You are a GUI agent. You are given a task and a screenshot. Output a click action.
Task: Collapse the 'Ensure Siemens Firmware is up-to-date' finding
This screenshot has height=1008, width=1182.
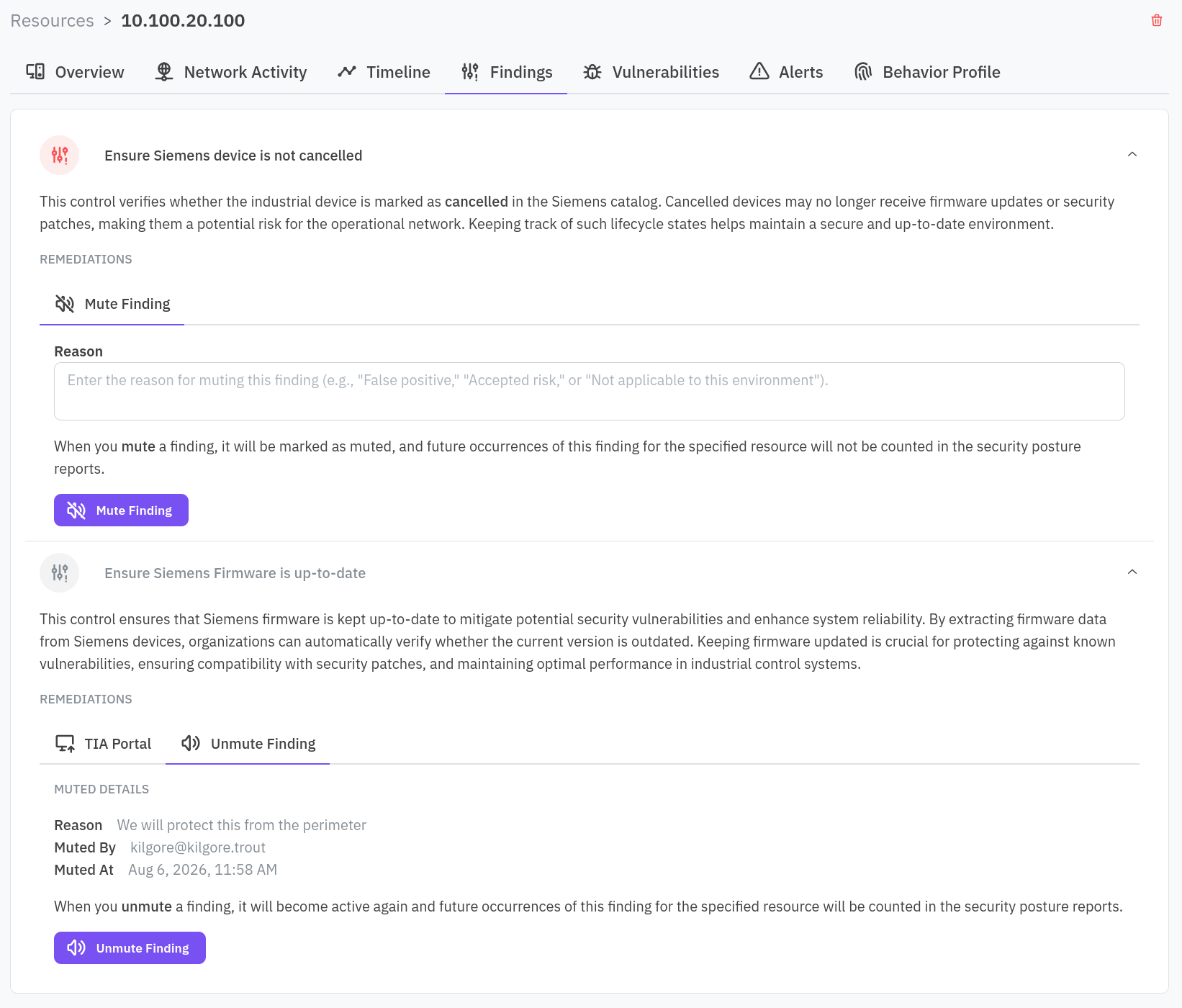point(1132,572)
